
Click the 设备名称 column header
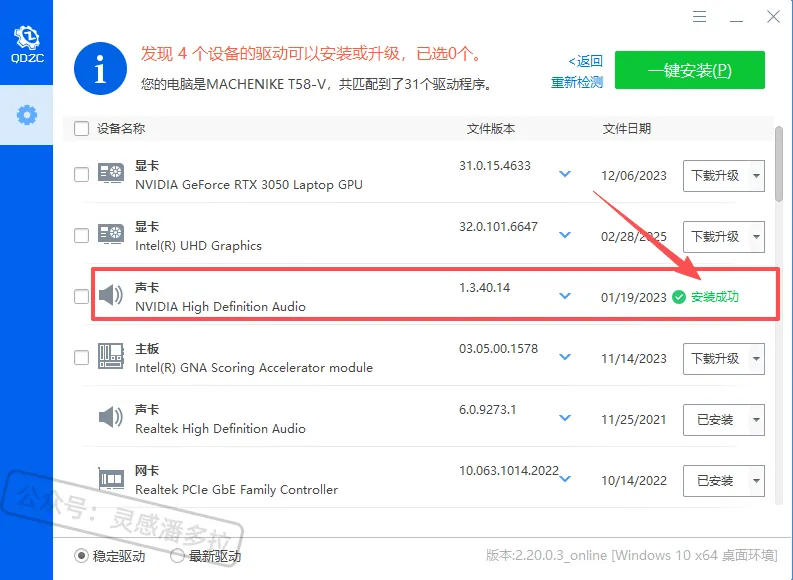click(x=121, y=128)
